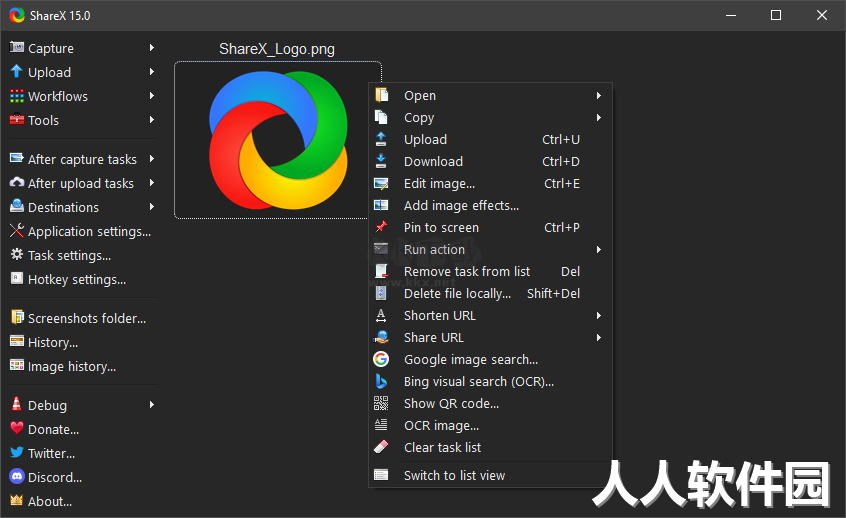
Task: Click the Google logo icon in context menu
Action: click(381, 359)
